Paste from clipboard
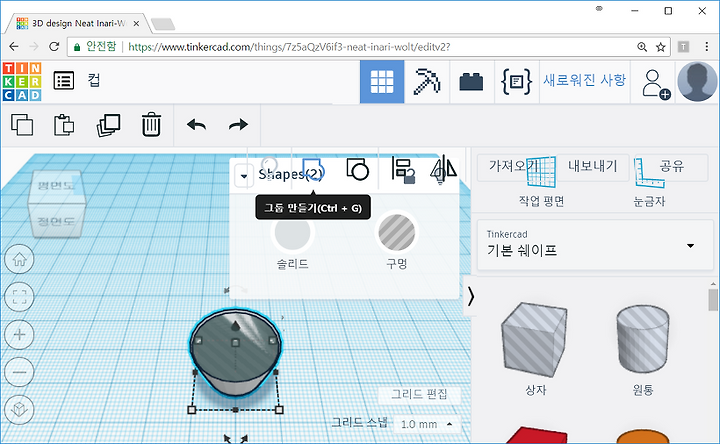Screen dimensions: 720x444 pyautogui.click(x=64, y=124)
